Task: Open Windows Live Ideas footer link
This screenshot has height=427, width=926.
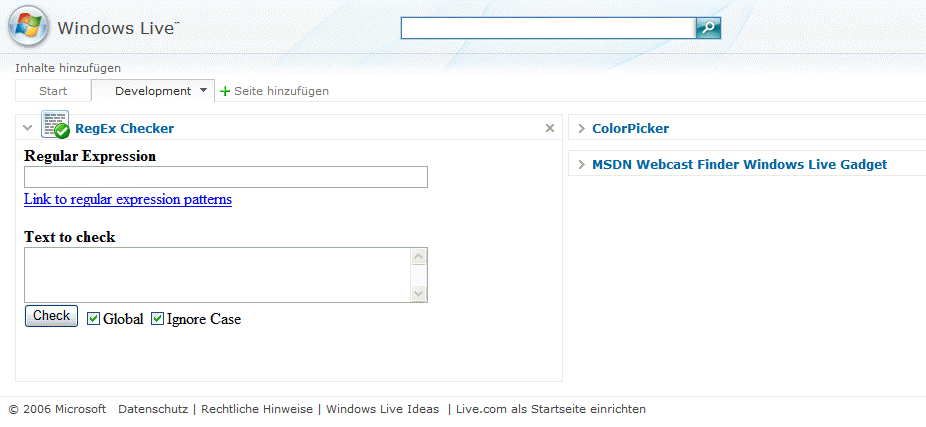Action: coord(383,409)
